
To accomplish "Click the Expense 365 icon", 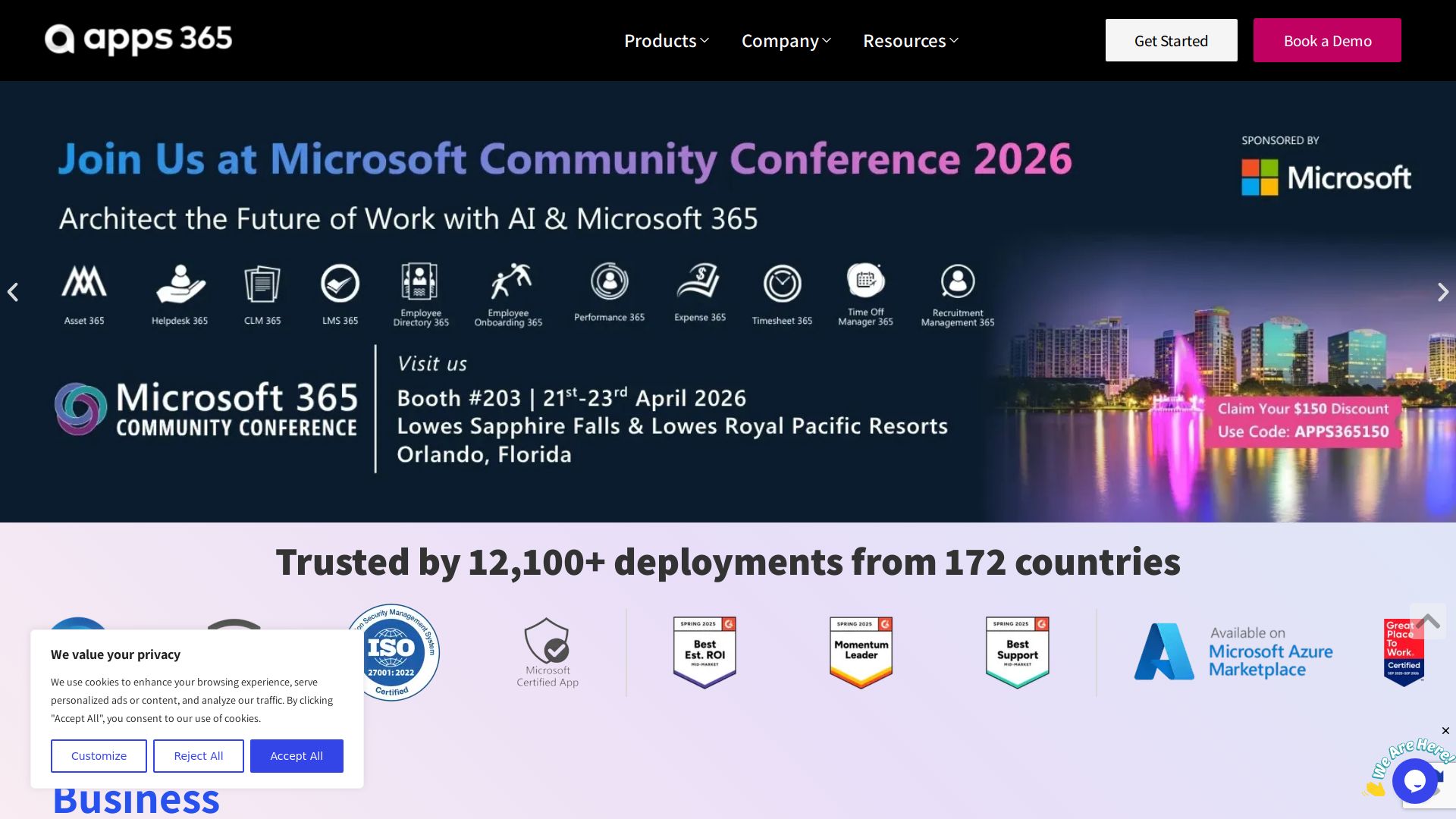I will click(699, 282).
